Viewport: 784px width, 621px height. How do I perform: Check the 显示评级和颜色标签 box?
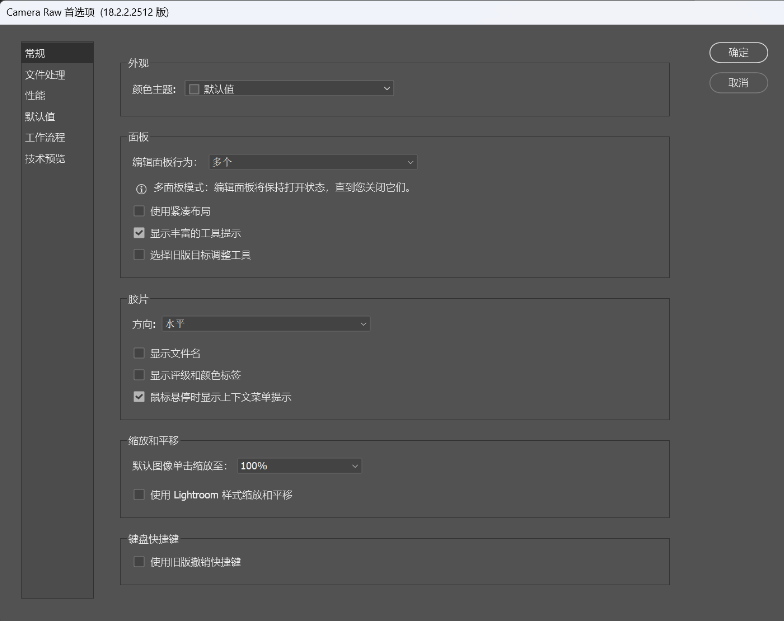[139, 375]
